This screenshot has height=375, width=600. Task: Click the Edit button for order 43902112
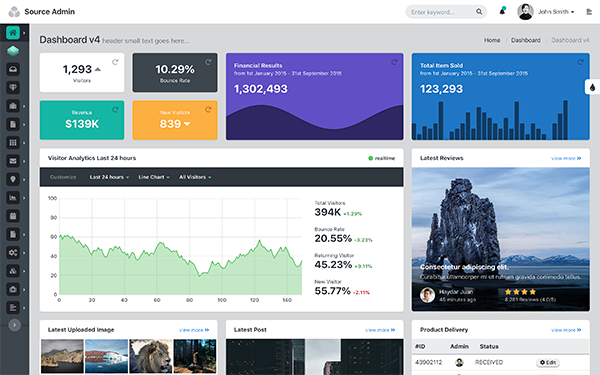click(548, 362)
